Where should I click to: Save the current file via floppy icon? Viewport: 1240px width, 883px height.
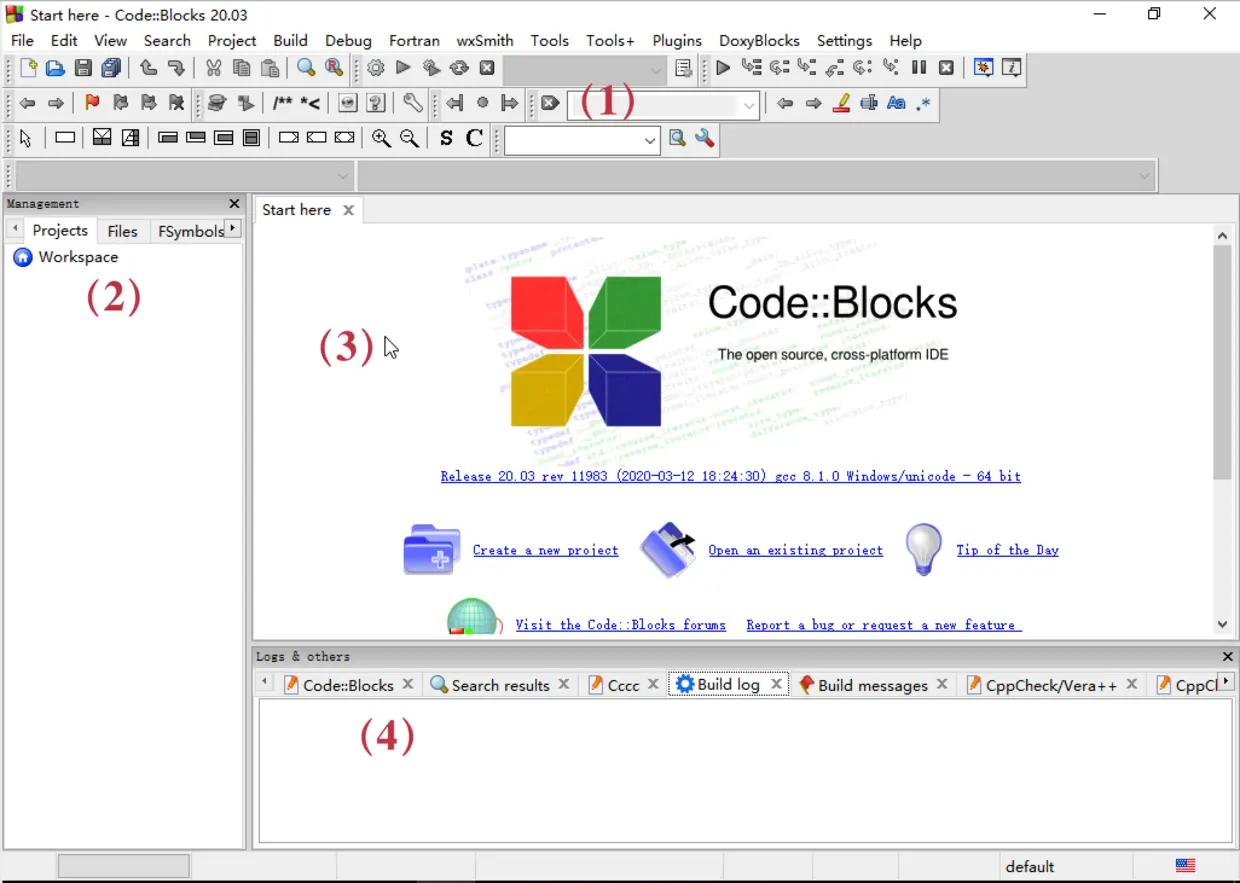tap(83, 68)
